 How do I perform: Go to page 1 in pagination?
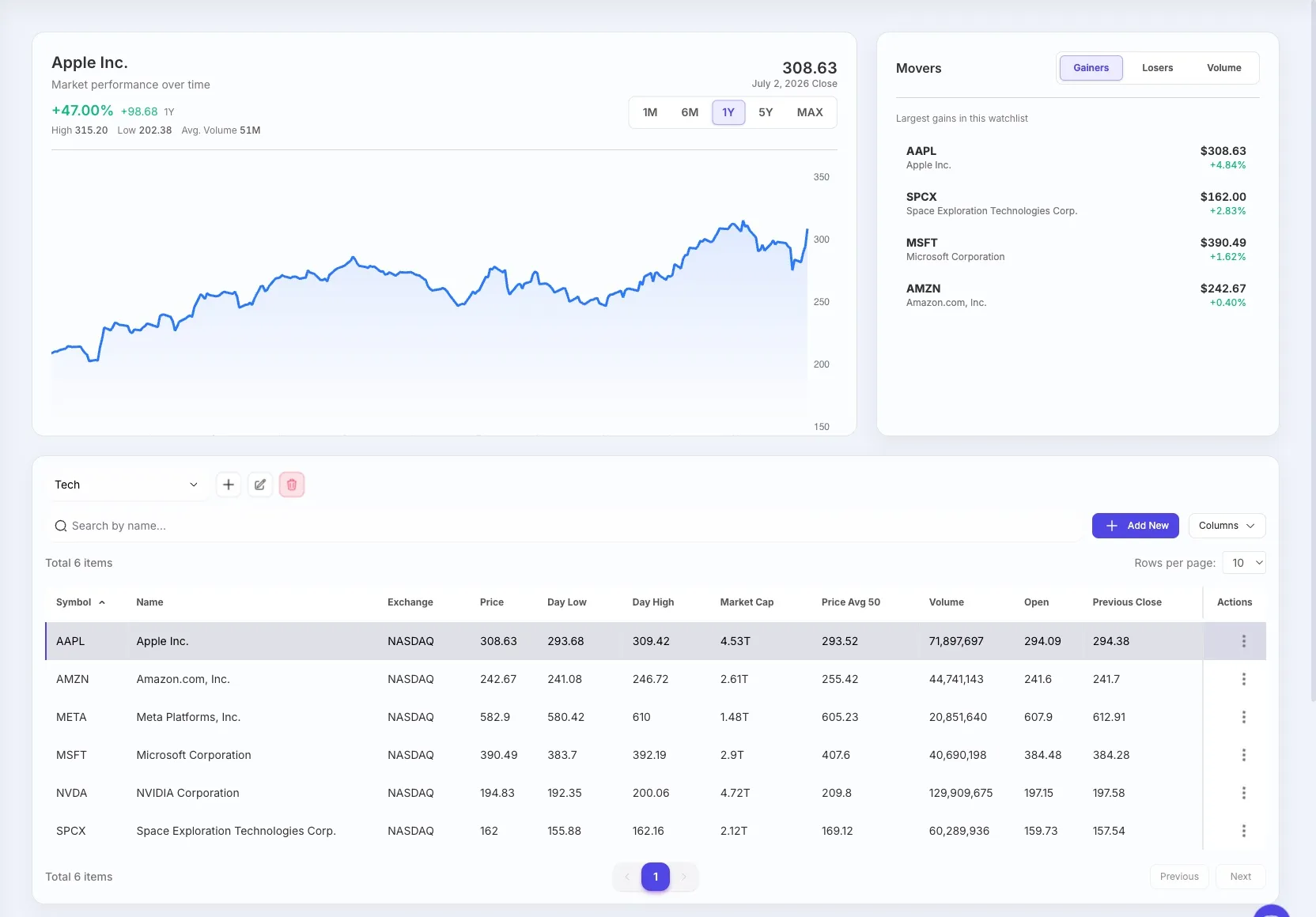[x=656, y=877]
